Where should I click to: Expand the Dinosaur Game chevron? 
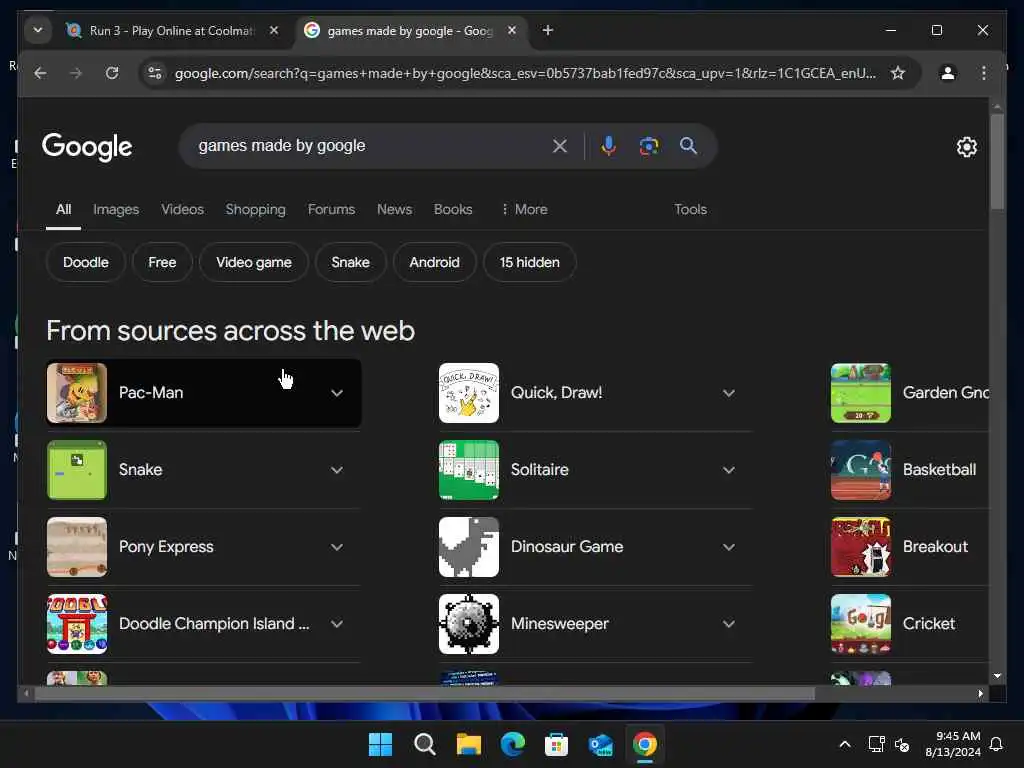click(729, 547)
